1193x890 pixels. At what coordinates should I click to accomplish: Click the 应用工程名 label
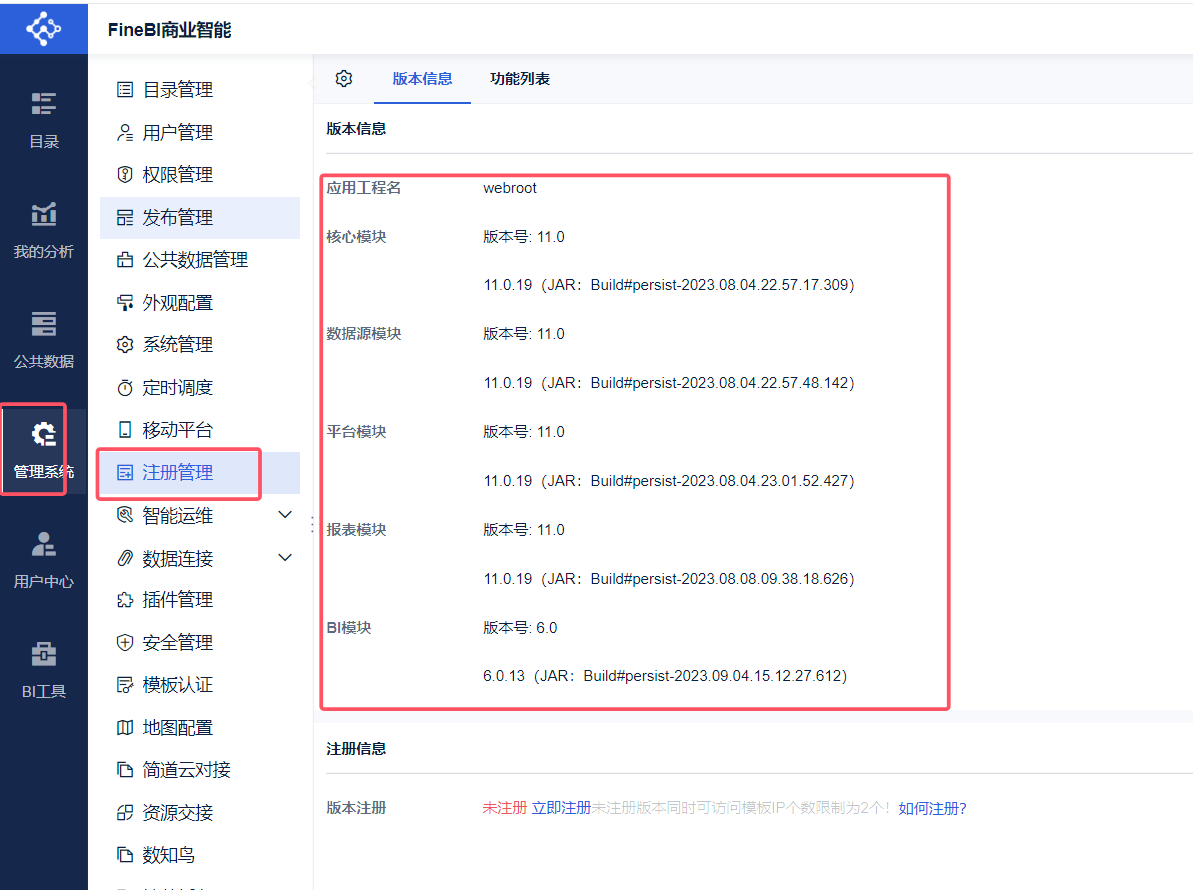click(x=364, y=188)
